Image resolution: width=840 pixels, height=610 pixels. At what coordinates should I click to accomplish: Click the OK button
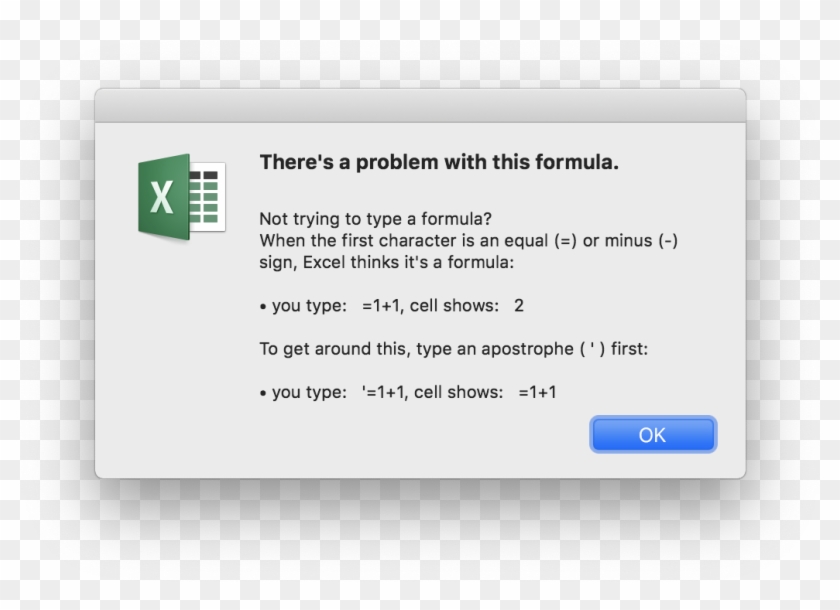coord(652,435)
